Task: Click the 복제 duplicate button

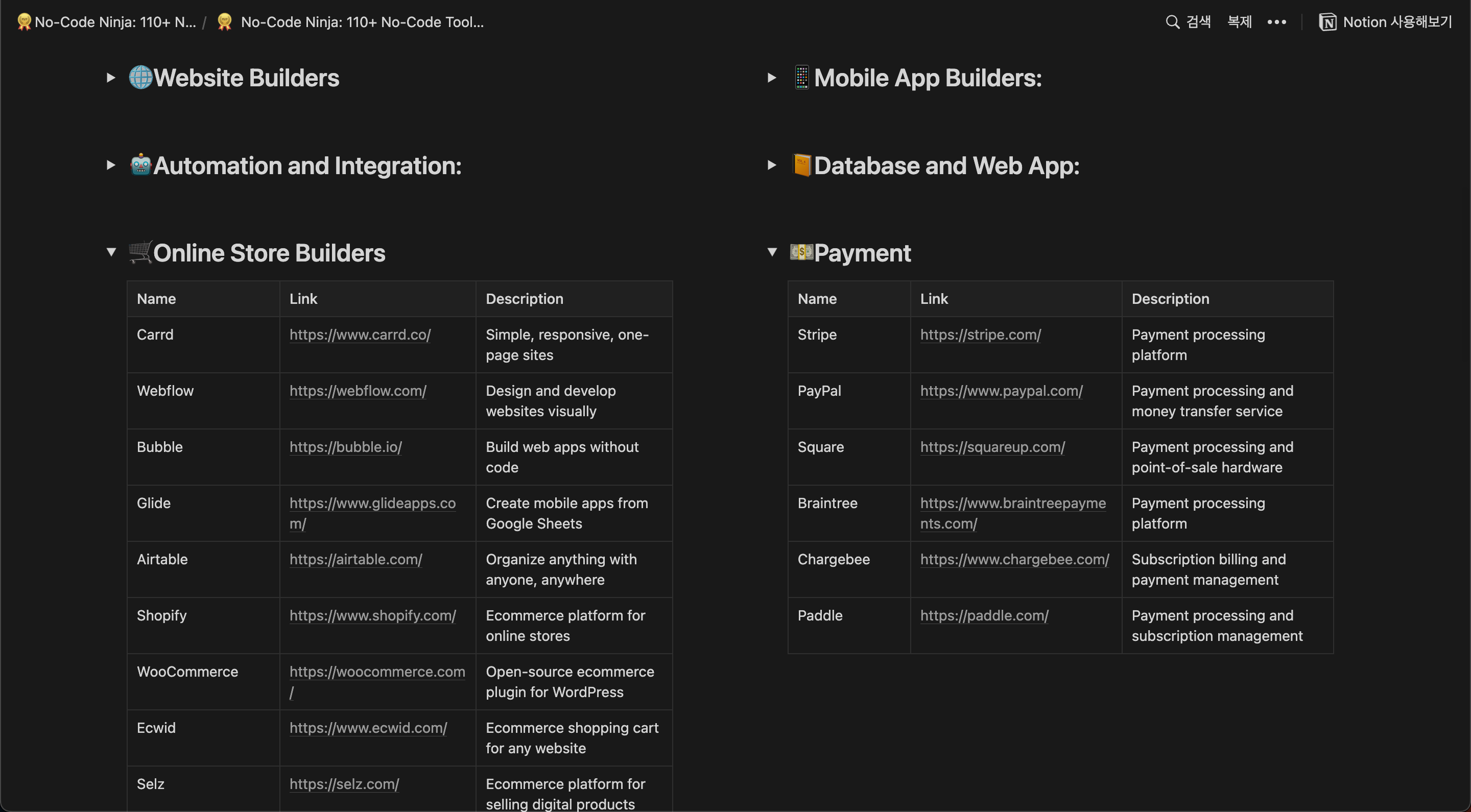Action: pos(1240,21)
